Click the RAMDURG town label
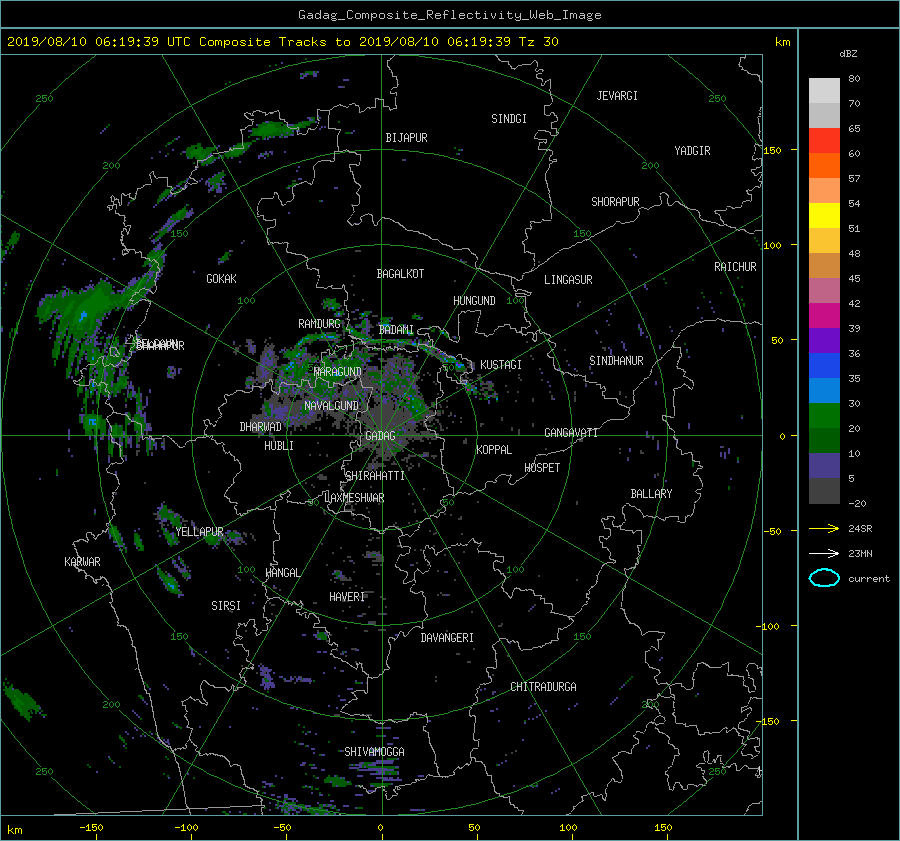The height and width of the screenshot is (841, 900). [x=319, y=324]
